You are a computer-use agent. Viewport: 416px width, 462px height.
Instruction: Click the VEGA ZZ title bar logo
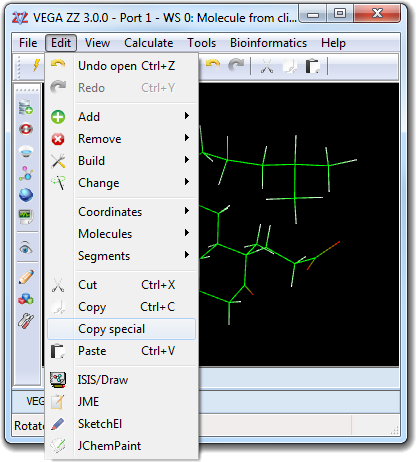tap(20, 18)
